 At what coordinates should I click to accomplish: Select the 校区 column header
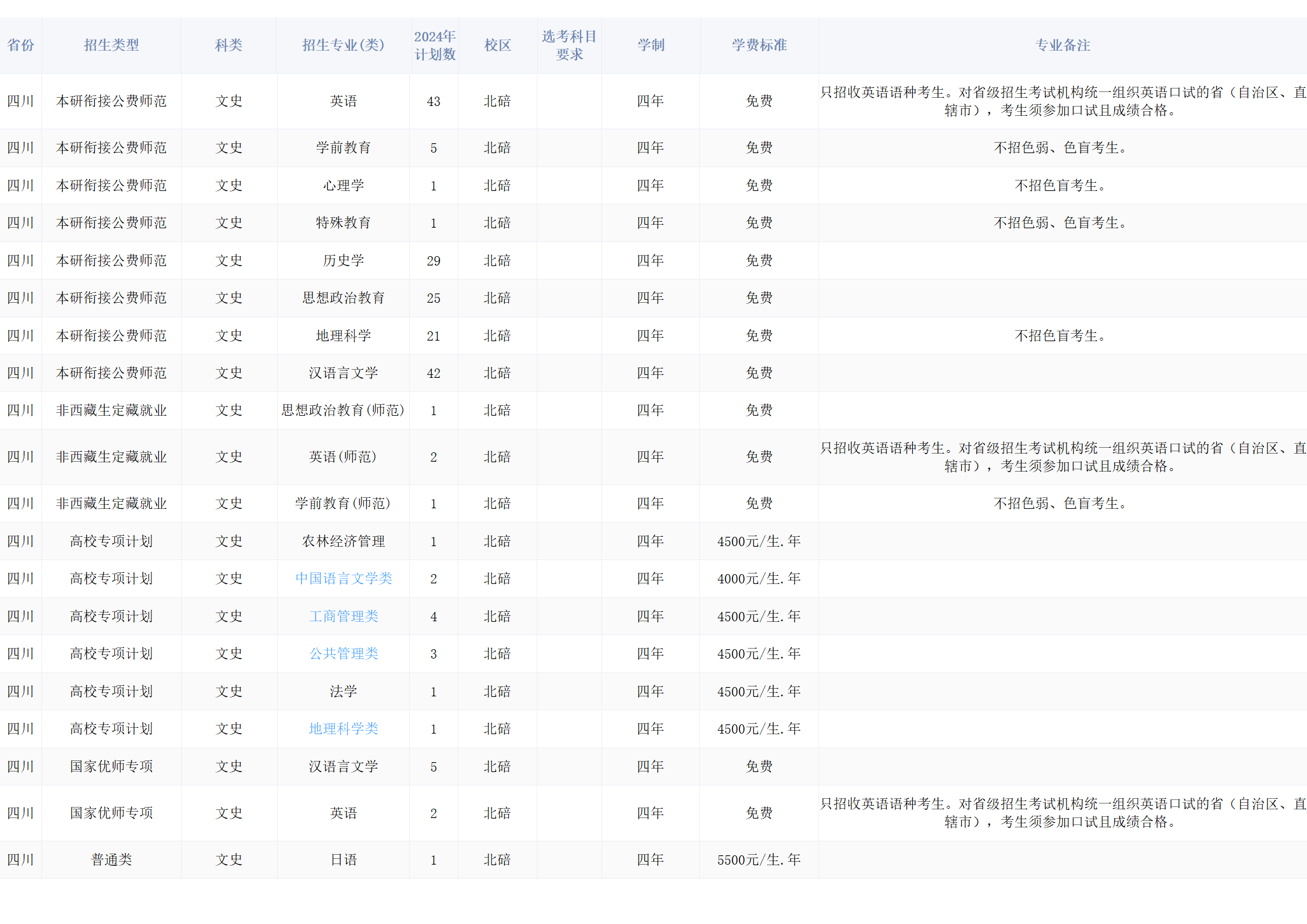497,45
